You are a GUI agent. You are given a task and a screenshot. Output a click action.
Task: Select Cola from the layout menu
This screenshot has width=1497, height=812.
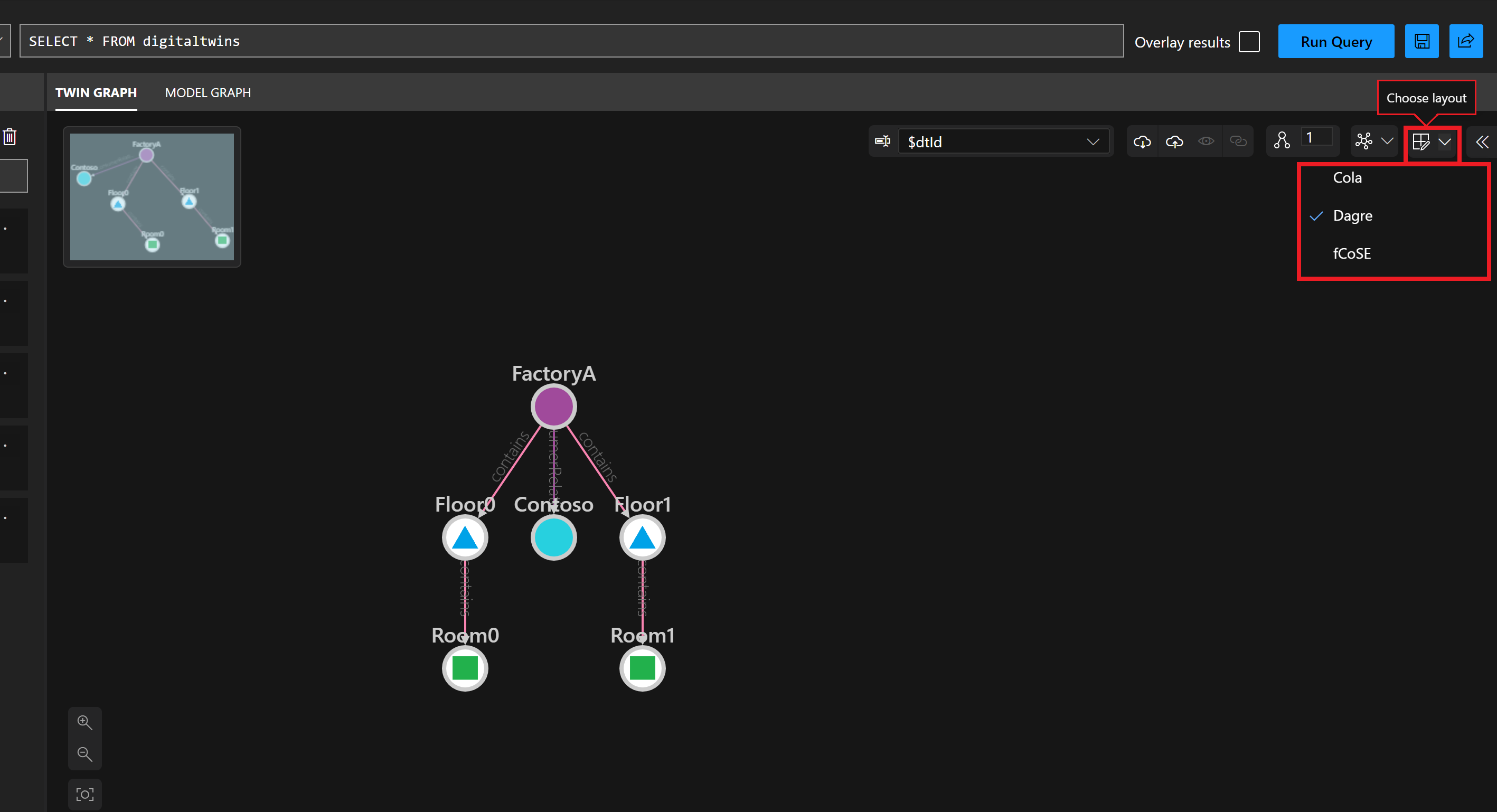[x=1347, y=178]
